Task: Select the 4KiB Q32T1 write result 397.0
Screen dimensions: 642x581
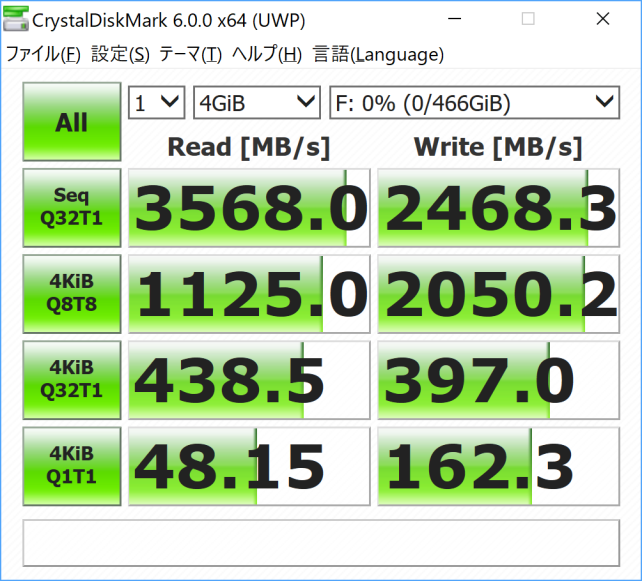Action: 498,380
